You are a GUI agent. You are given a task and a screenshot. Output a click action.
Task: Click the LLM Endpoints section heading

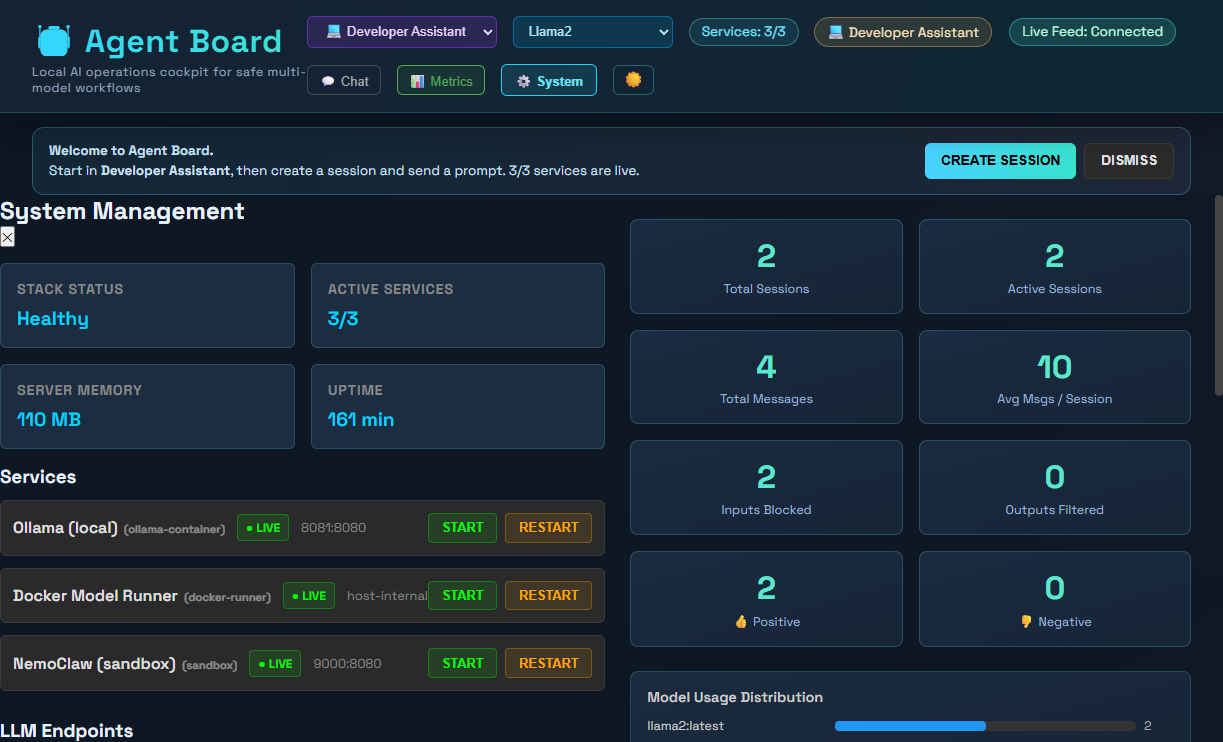point(66,731)
